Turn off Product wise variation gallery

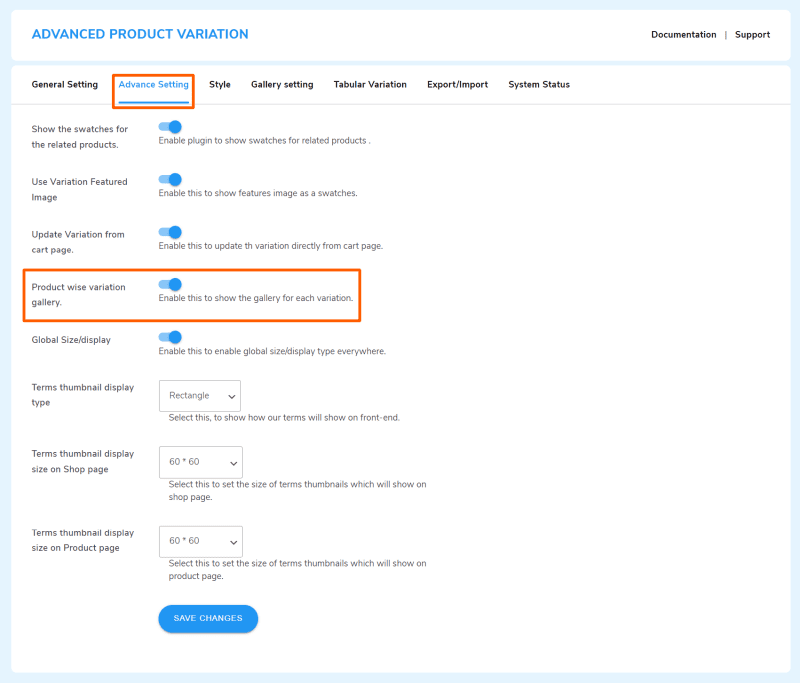click(x=170, y=285)
